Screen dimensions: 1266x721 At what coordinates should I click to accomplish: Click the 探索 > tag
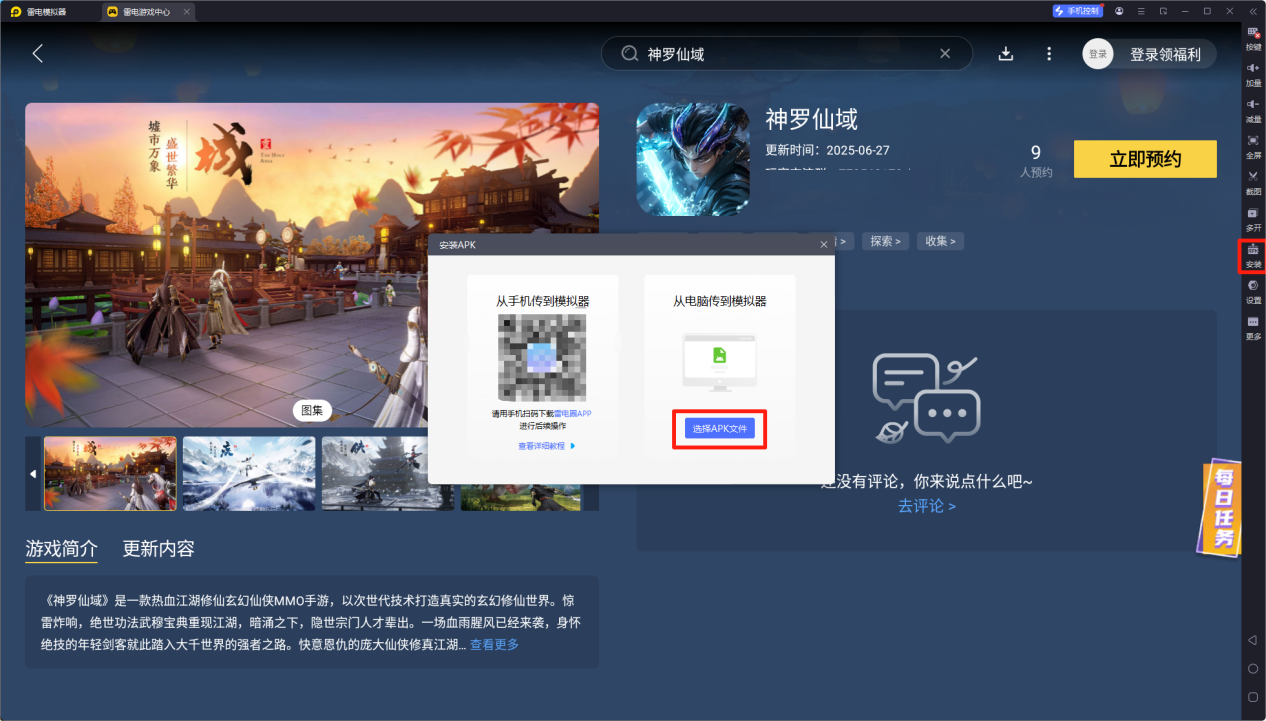[x=885, y=241]
